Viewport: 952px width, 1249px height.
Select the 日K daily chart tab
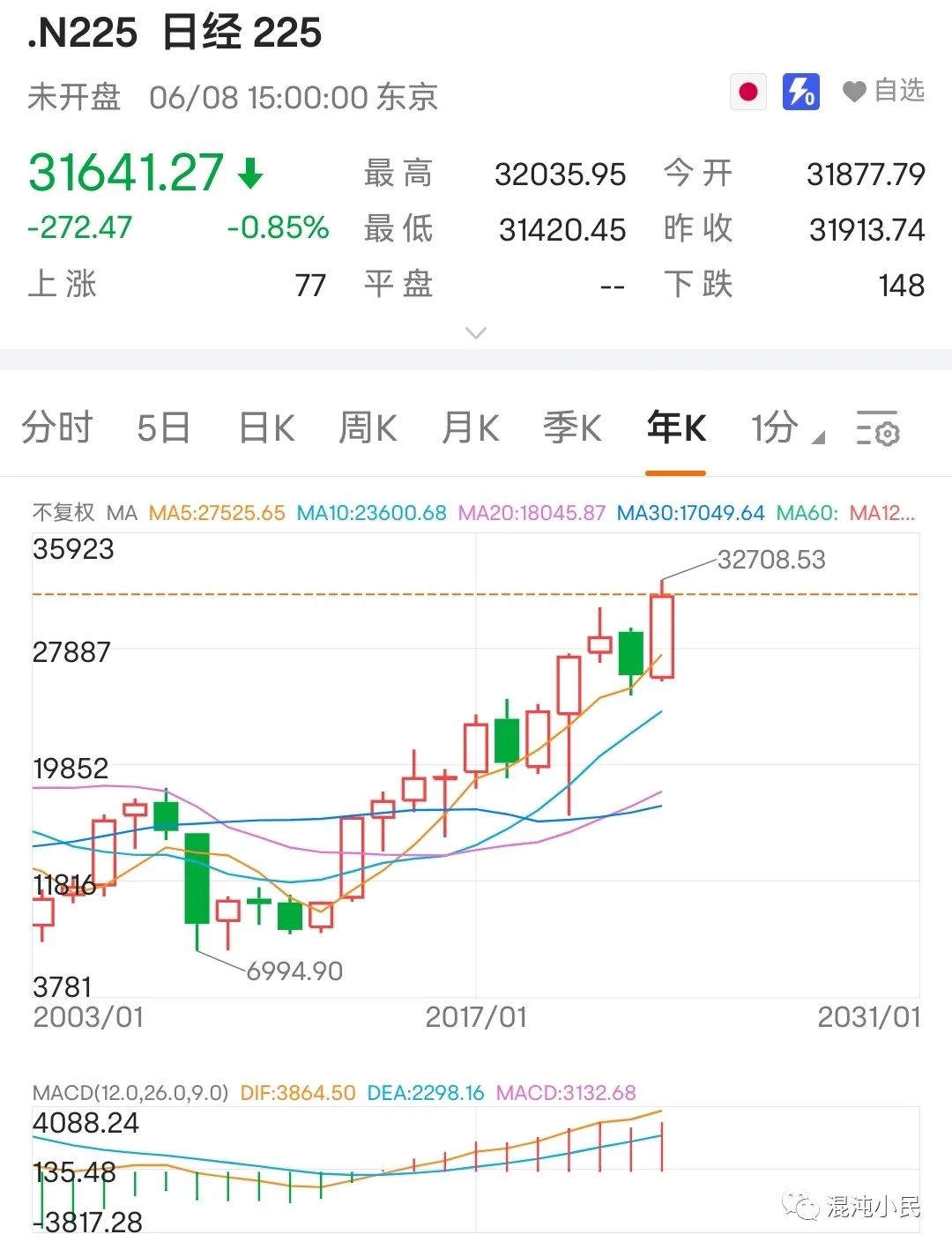click(266, 428)
